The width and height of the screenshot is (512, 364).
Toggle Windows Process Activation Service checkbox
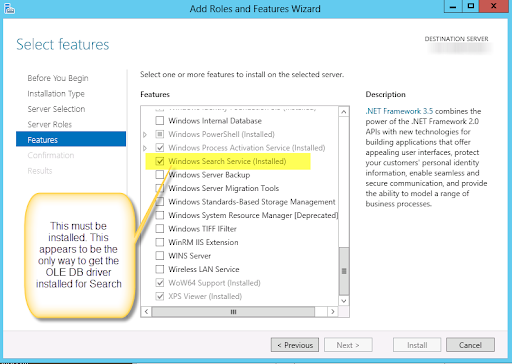[x=160, y=147]
